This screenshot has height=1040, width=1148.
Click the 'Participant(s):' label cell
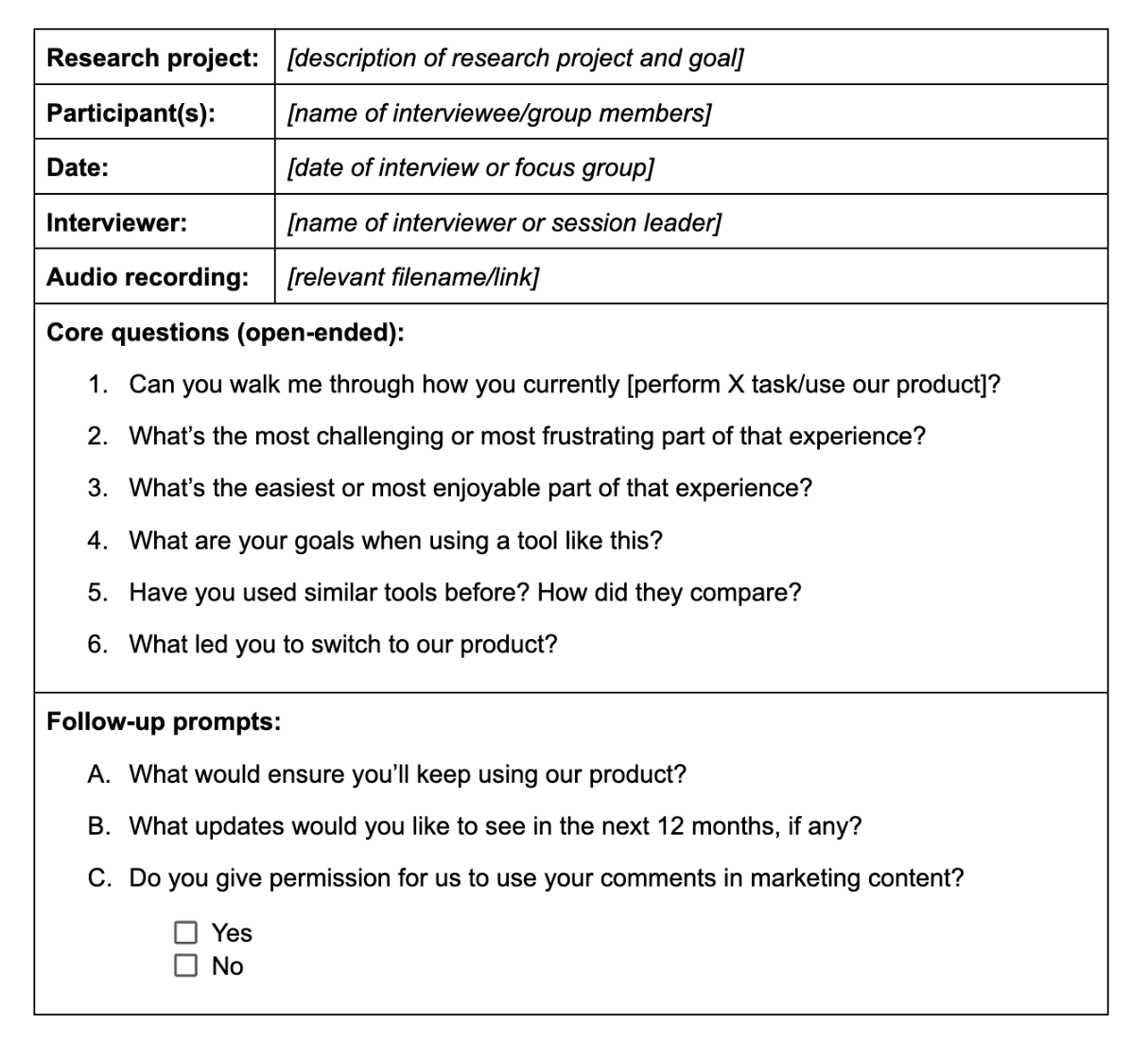(x=130, y=113)
